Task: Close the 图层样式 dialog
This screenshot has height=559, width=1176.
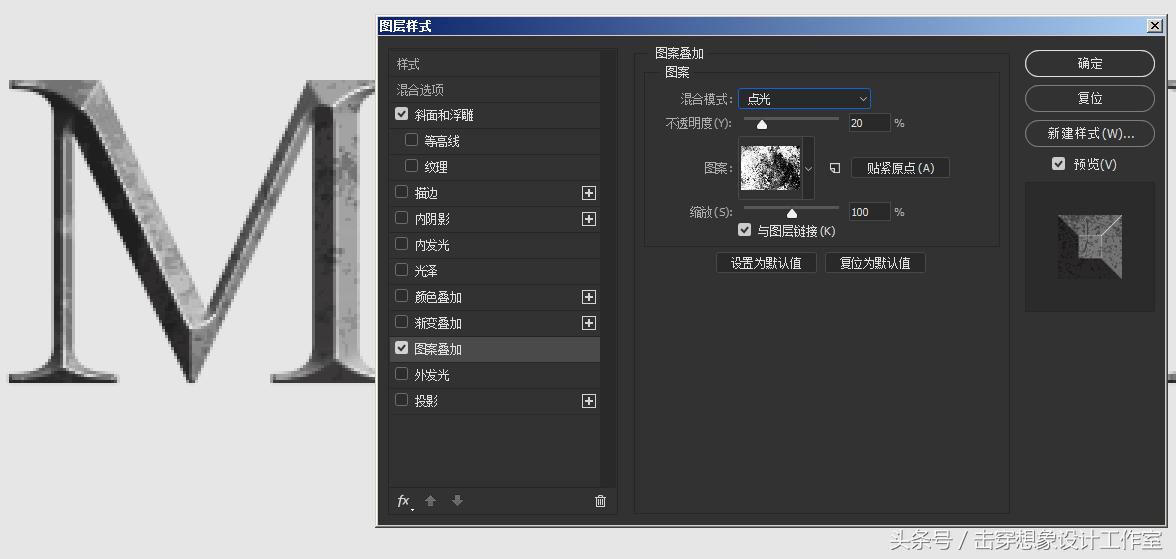Action: 1154,26
